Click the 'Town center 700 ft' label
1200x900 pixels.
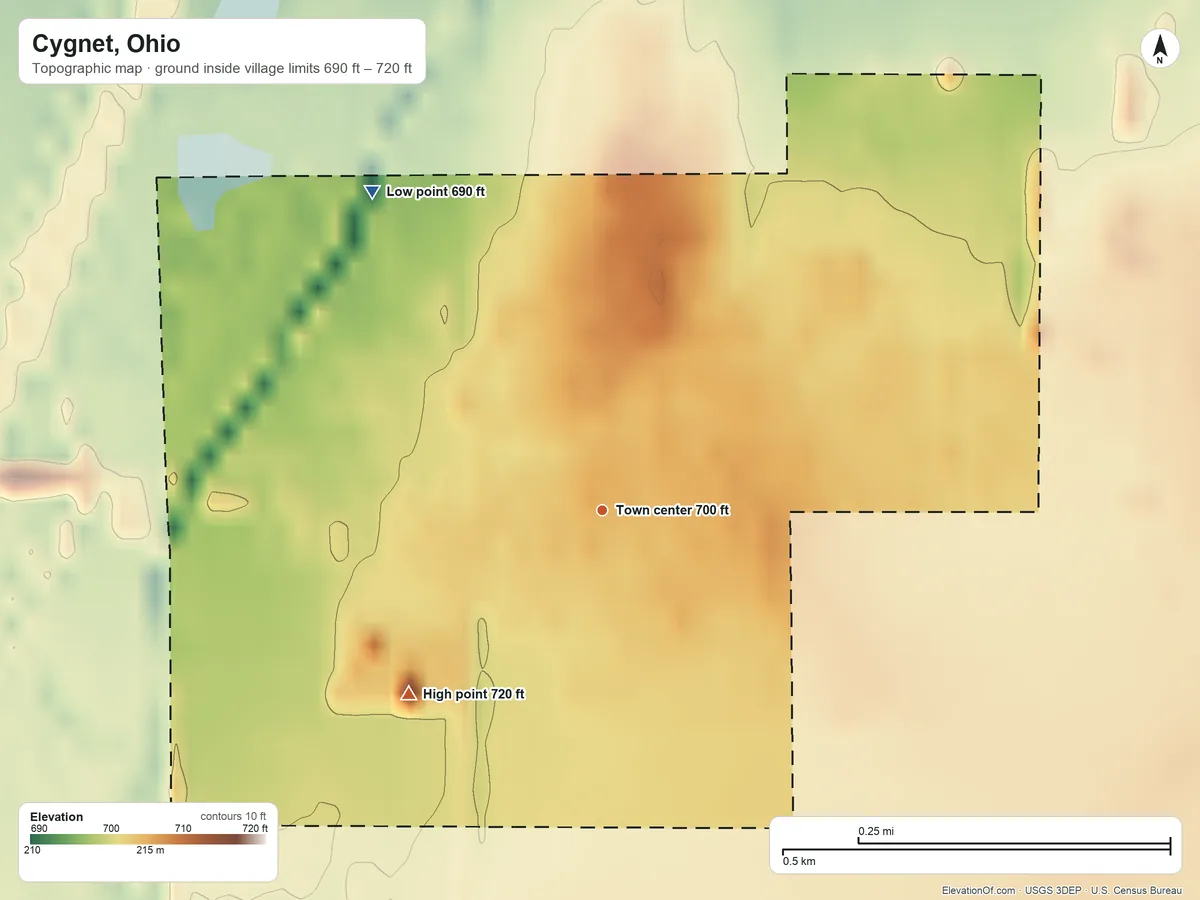673,510
